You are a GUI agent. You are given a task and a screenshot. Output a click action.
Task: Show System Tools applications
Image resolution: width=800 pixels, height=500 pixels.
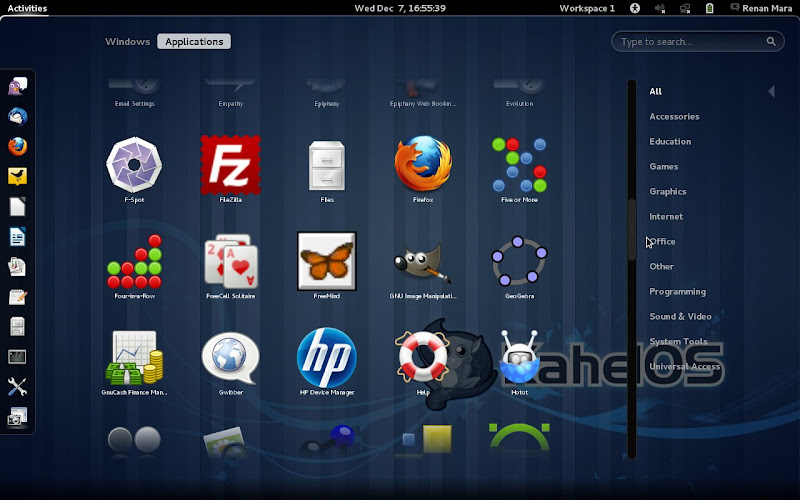click(678, 341)
